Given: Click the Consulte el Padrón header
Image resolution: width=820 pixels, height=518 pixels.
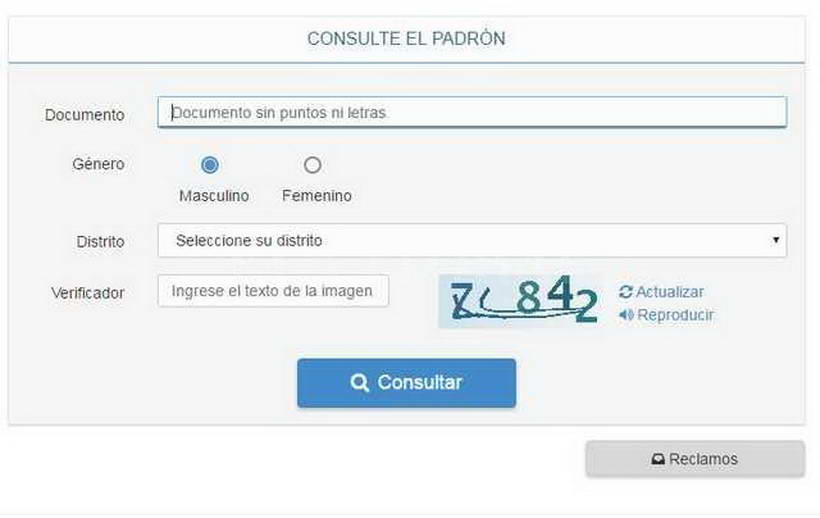Looking at the screenshot, I should click(x=406, y=39).
